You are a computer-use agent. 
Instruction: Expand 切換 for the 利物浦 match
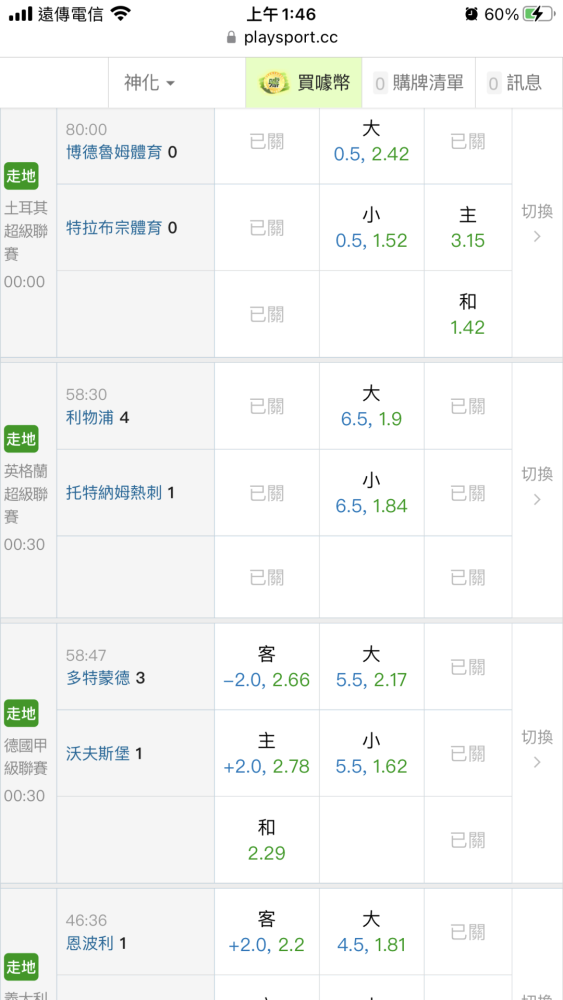(x=537, y=486)
